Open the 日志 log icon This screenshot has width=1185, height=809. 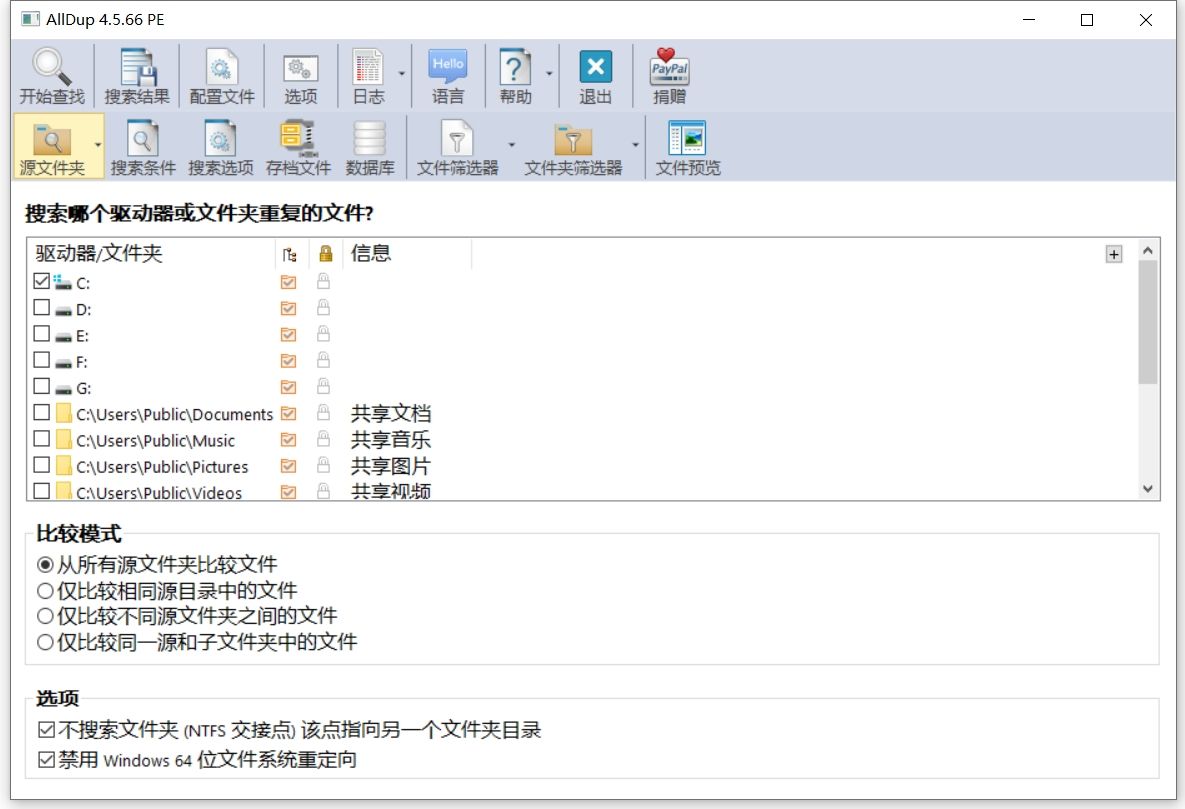click(x=368, y=67)
